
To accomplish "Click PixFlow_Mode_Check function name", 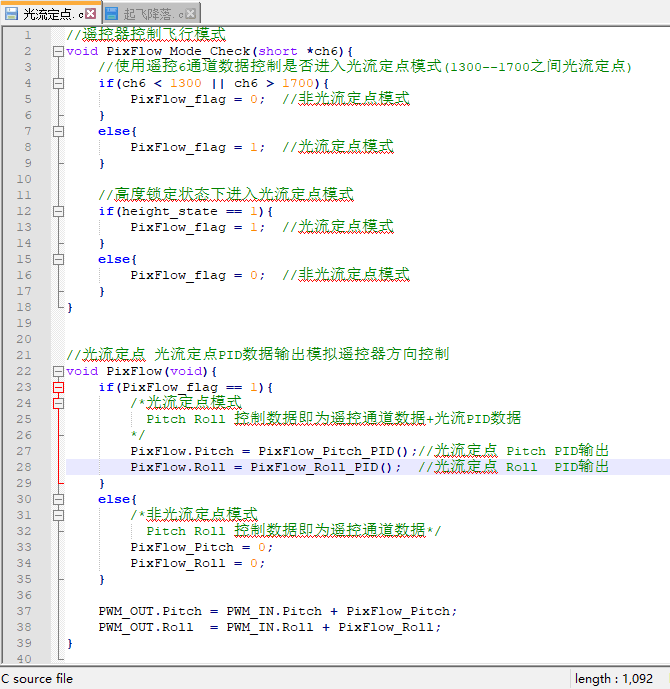I will tap(178, 51).
